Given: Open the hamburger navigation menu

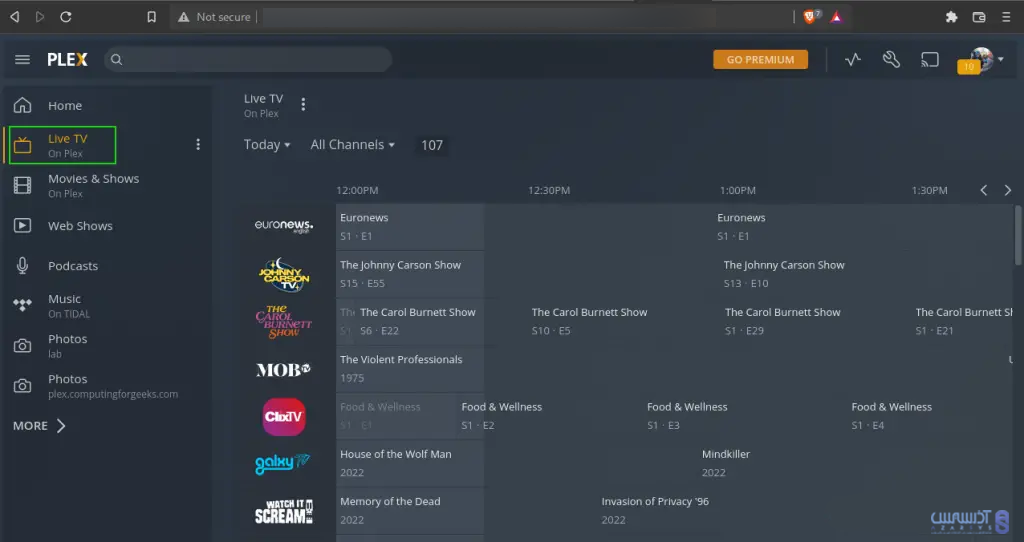Looking at the screenshot, I should click(22, 59).
